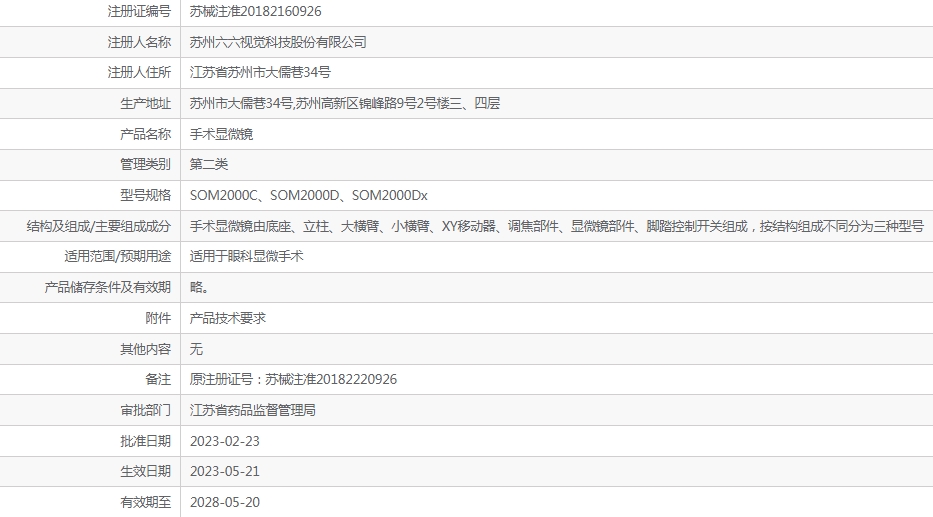Select approval department 江苏省药品监督管理局
This screenshot has width=933, height=517.
click(x=253, y=411)
